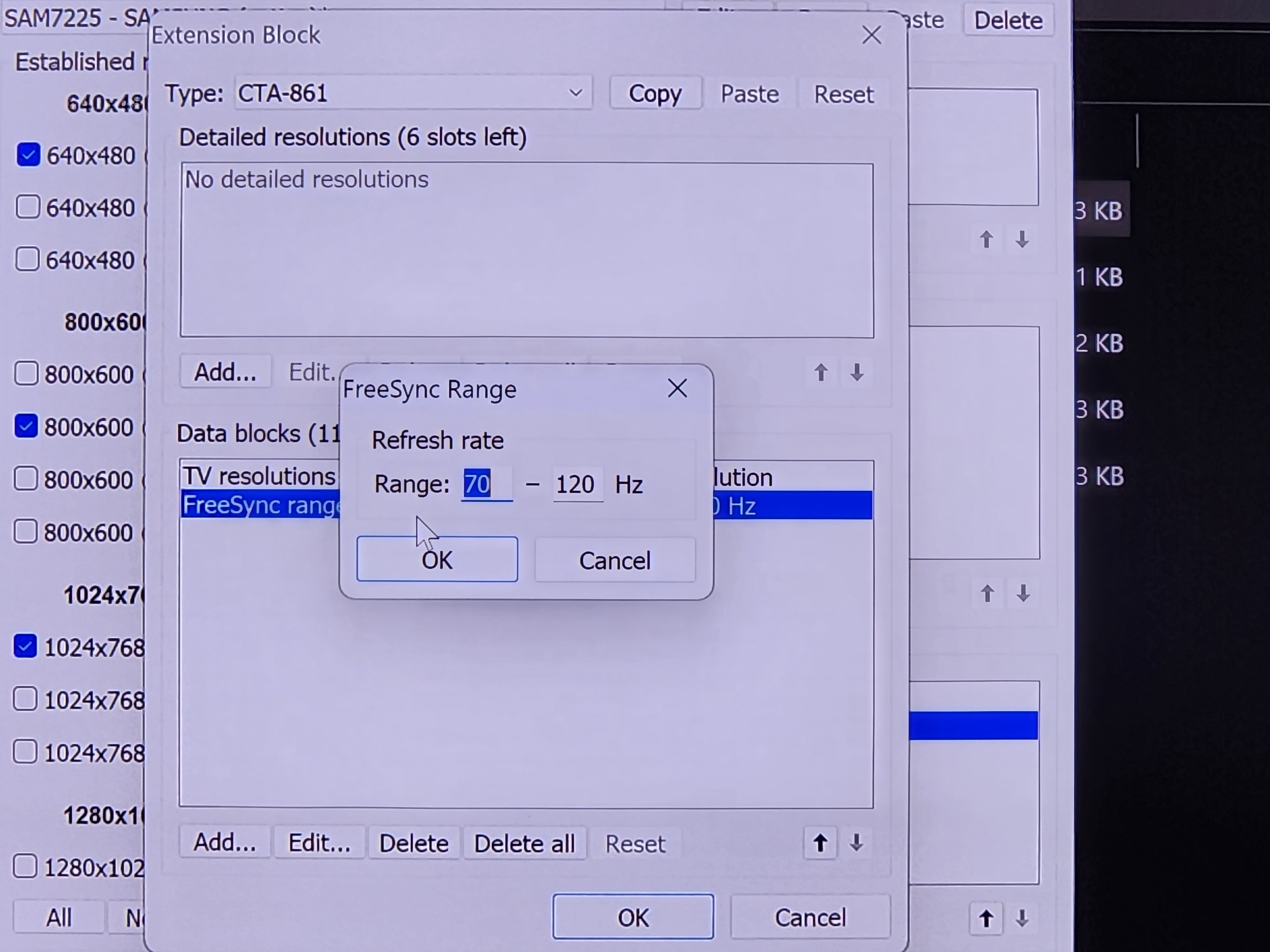The width and height of the screenshot is (1270, 952).
Task: Select the TV resolutions data block
Action: click(x=259, y=476)
